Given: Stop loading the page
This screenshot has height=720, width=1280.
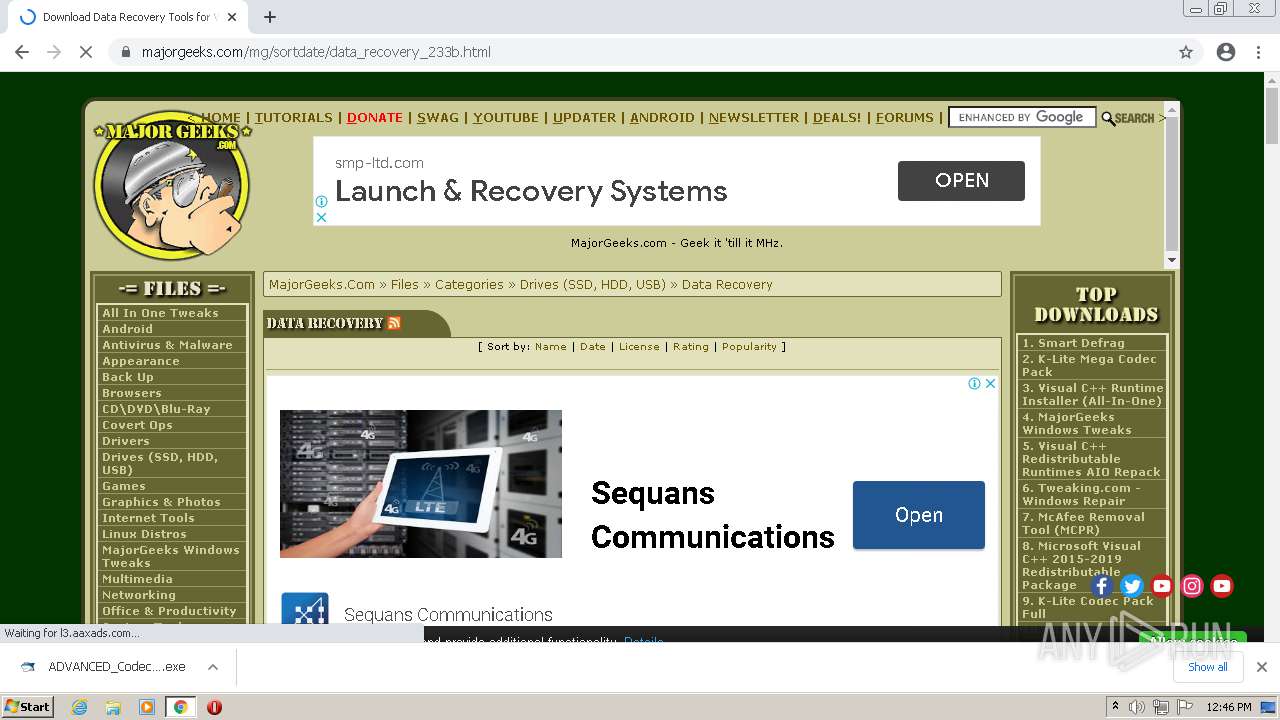Looking at the screenshot, I should 86,52.
